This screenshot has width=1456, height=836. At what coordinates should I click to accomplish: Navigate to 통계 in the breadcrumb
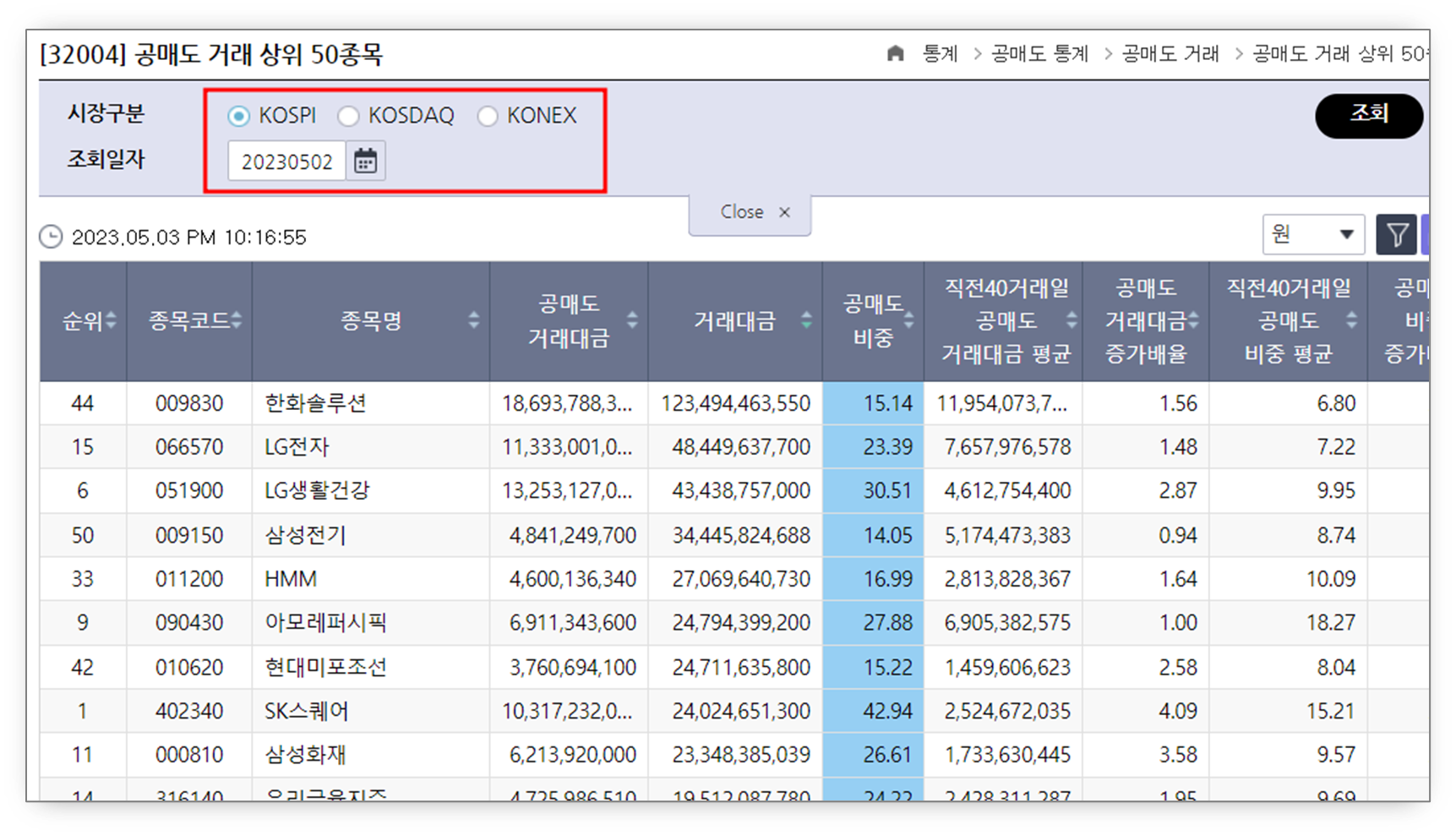pos(940,52)
